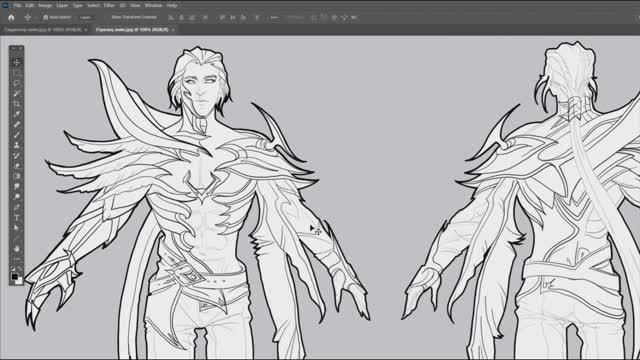Open the Layer menu
The width and height of the screenshot is (640, 360).
tap(62, 5)
